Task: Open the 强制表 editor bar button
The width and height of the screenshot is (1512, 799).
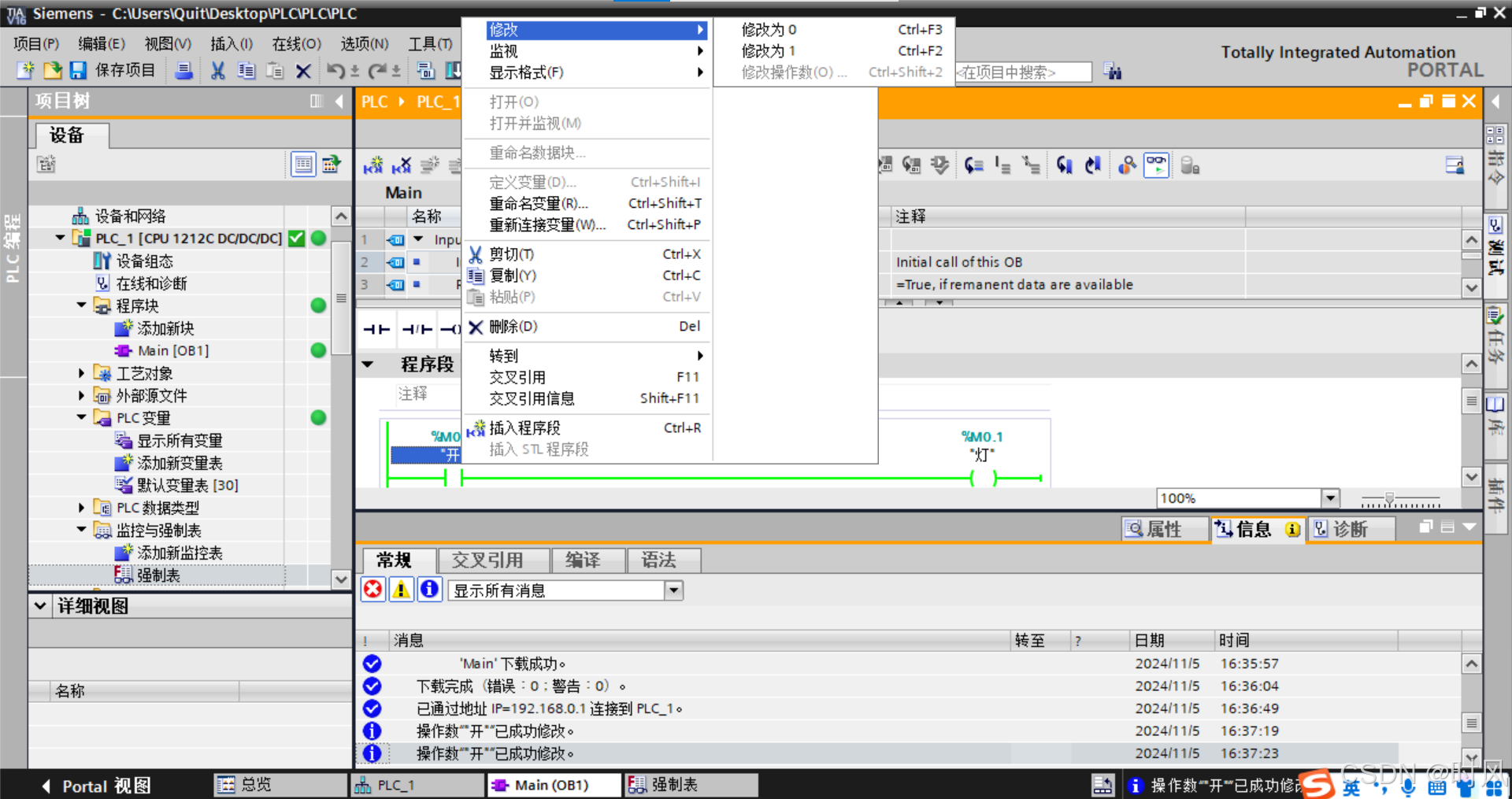Action: click(x=691, y=785)
